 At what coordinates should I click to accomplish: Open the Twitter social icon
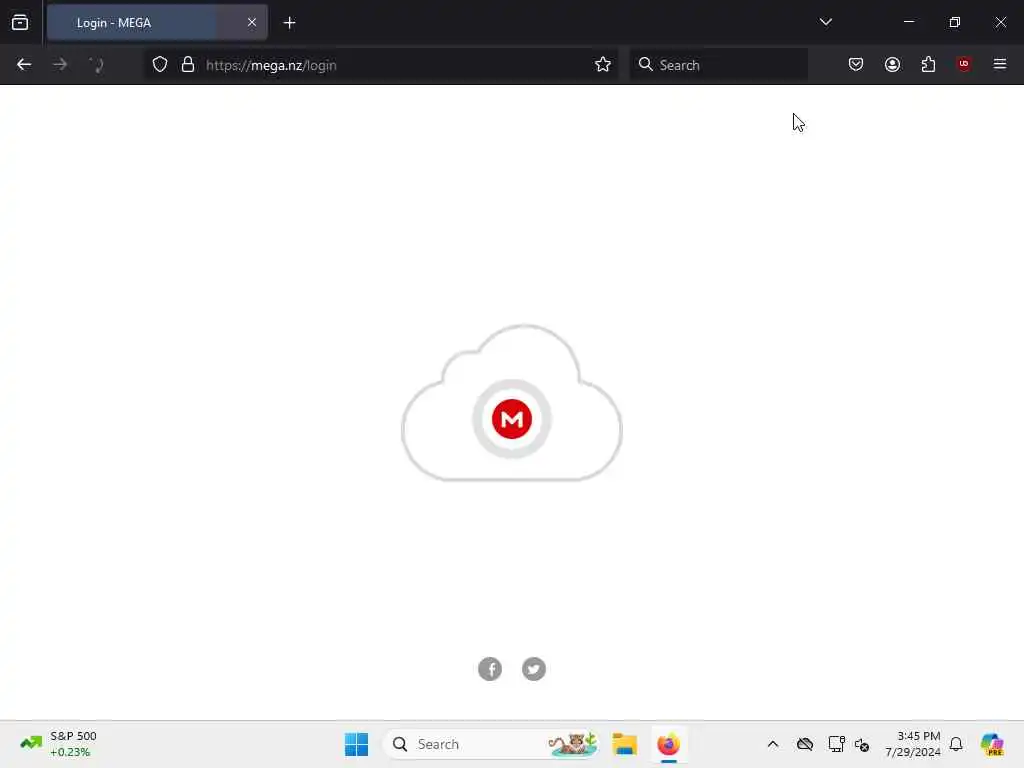coord(534,669)
